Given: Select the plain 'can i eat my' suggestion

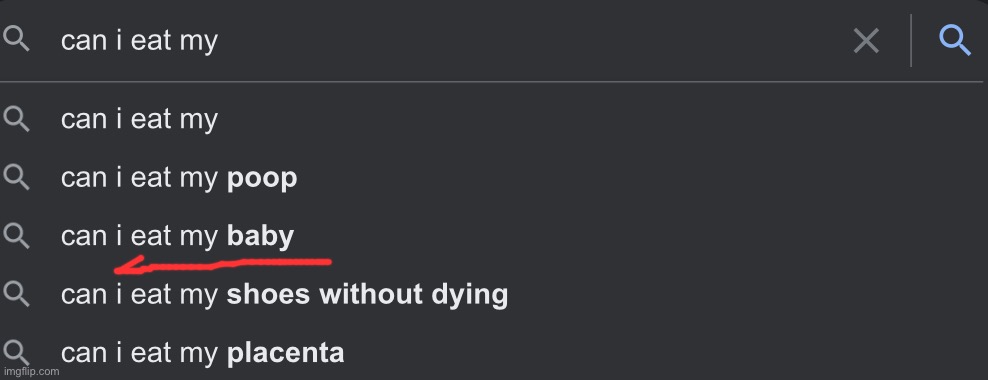Looking at the screenshot, I should 491,119.
